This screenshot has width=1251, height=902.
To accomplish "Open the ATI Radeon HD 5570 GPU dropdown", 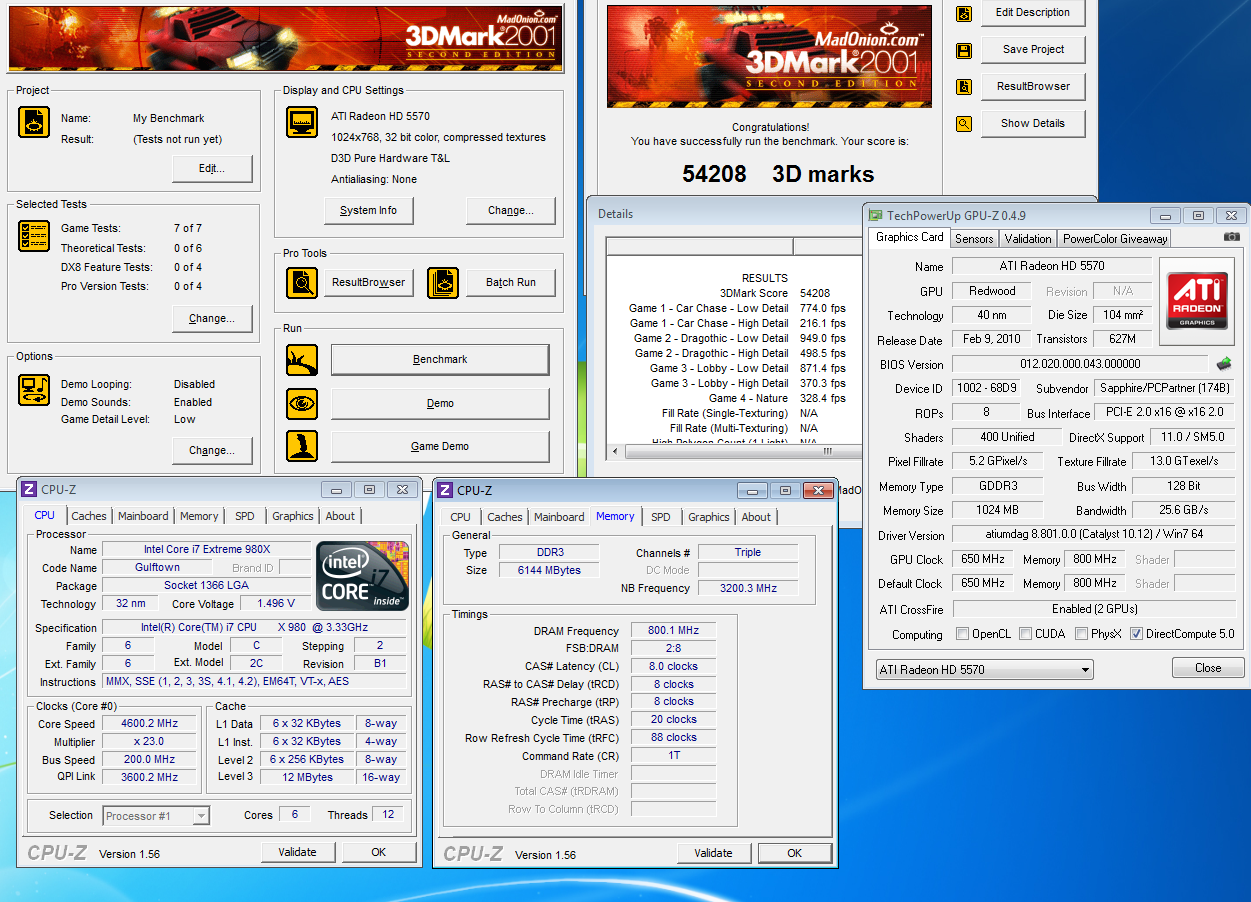I will tap(984, 669).
